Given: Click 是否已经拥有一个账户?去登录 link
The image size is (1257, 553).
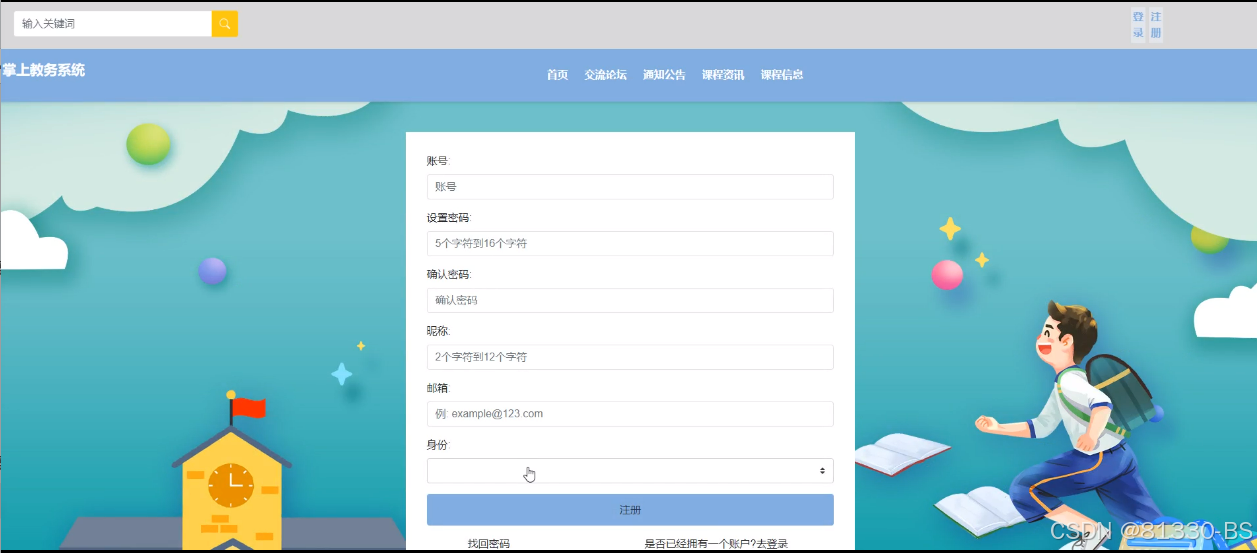Looking at the screenshot, I should tap(716, 544).
